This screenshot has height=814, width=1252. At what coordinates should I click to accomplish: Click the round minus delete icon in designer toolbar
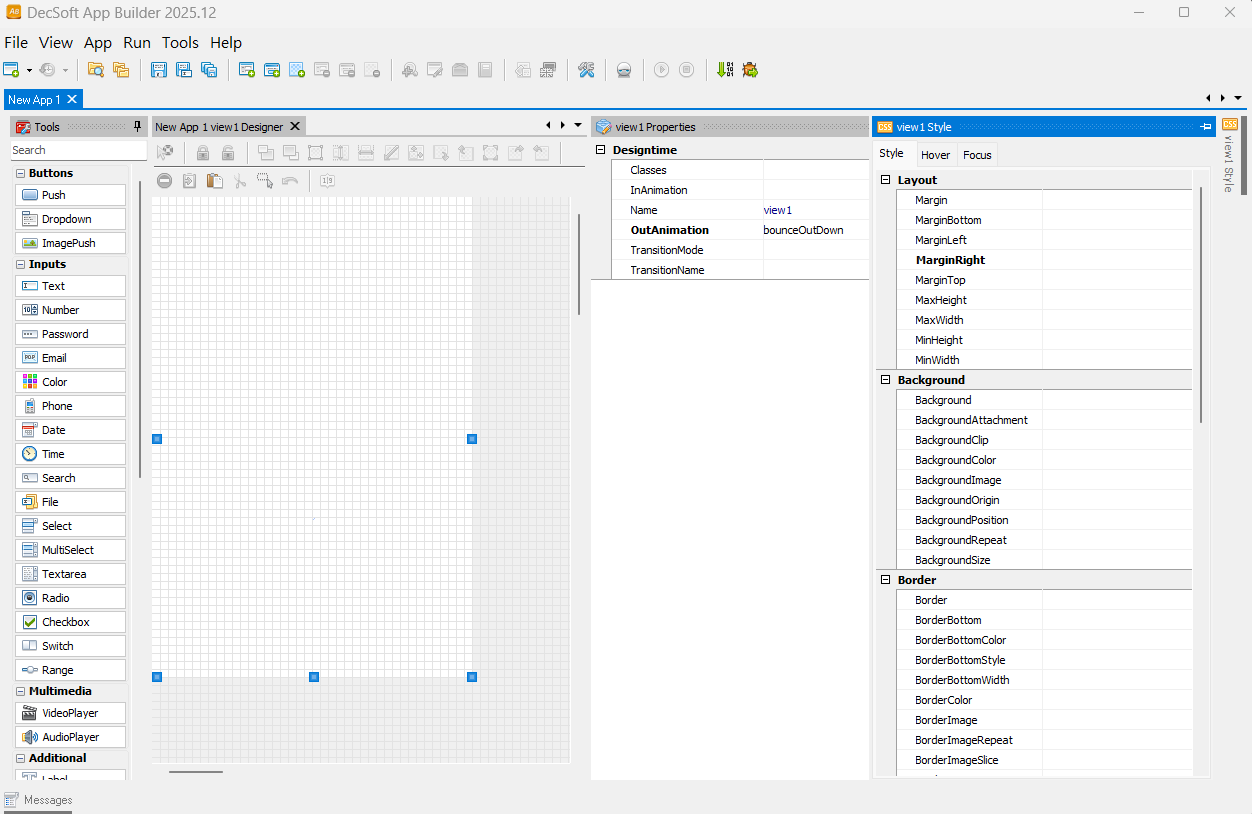point(164,181)
